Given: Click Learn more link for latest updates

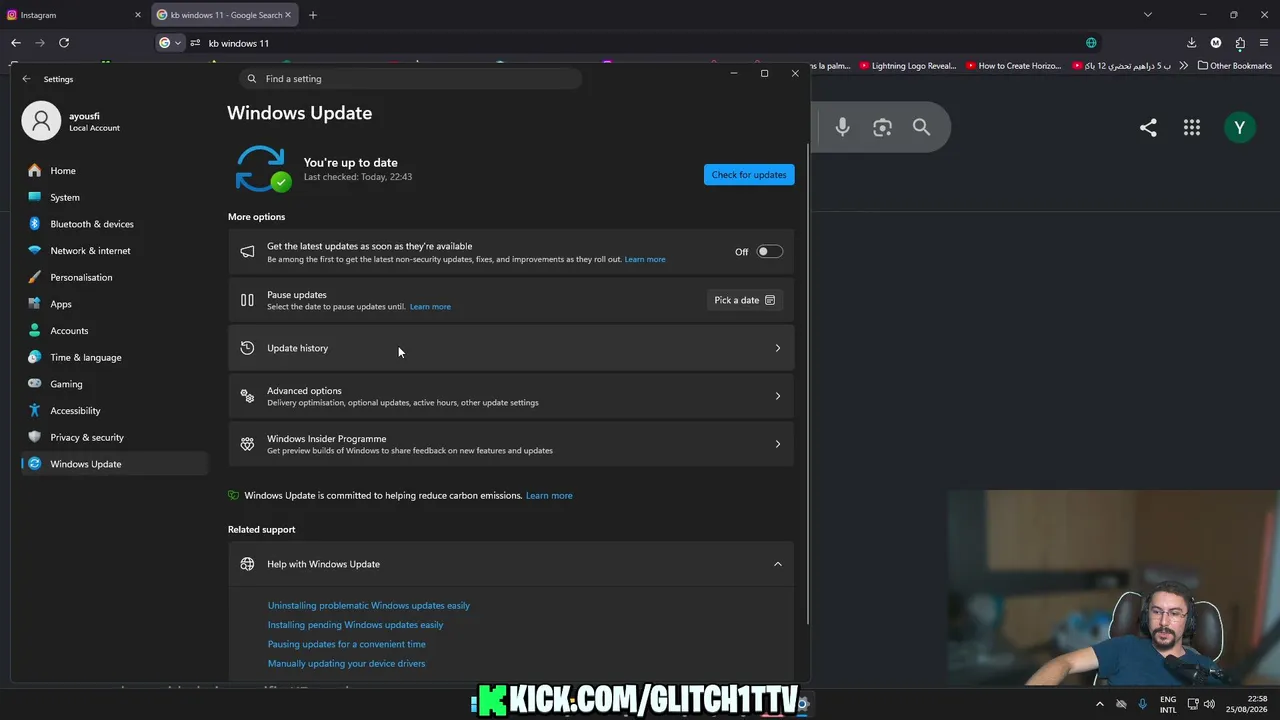Looking at the screenshot, I should pyautogui.click(x=645, y=260).
